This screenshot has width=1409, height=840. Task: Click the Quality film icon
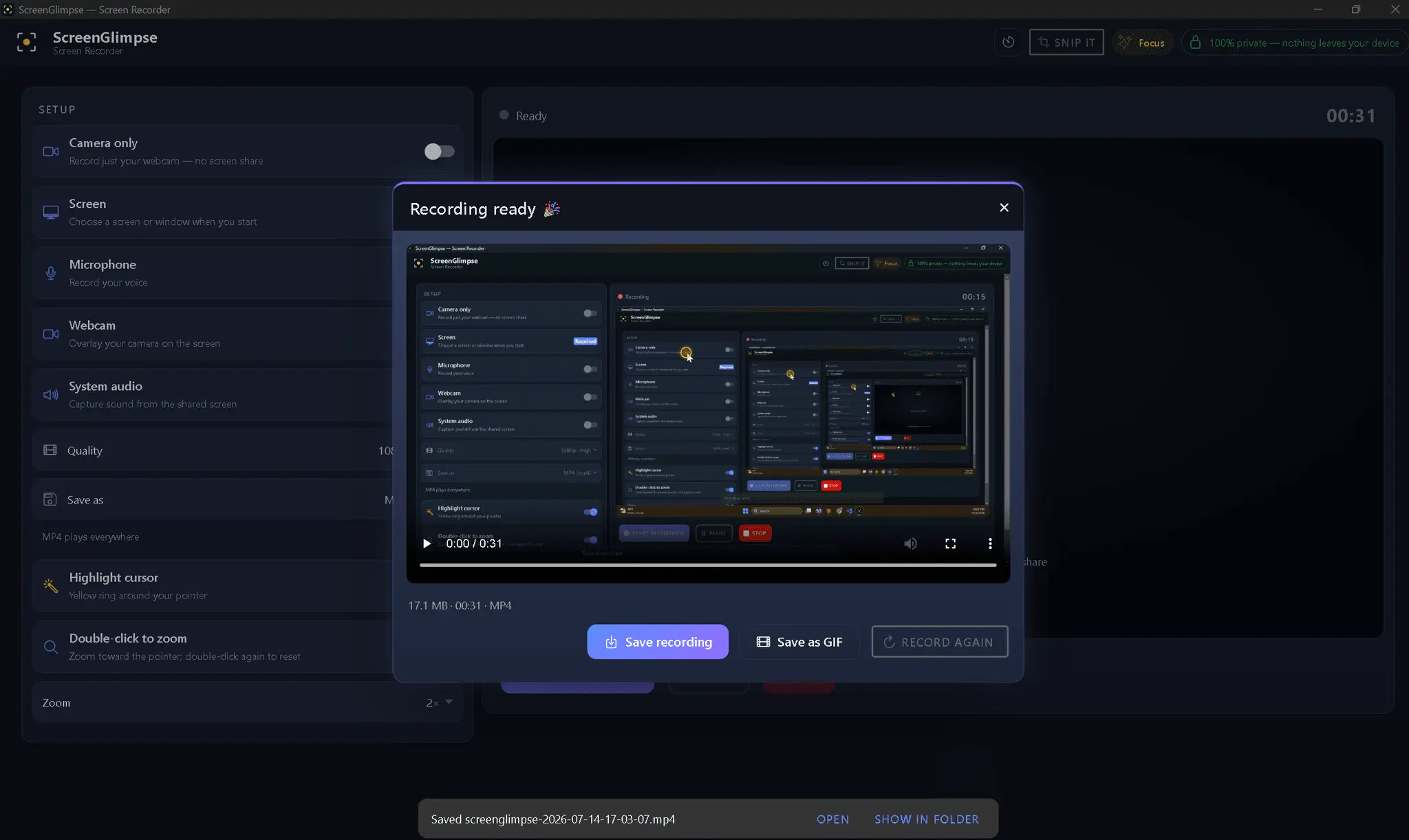coord(50,450)
